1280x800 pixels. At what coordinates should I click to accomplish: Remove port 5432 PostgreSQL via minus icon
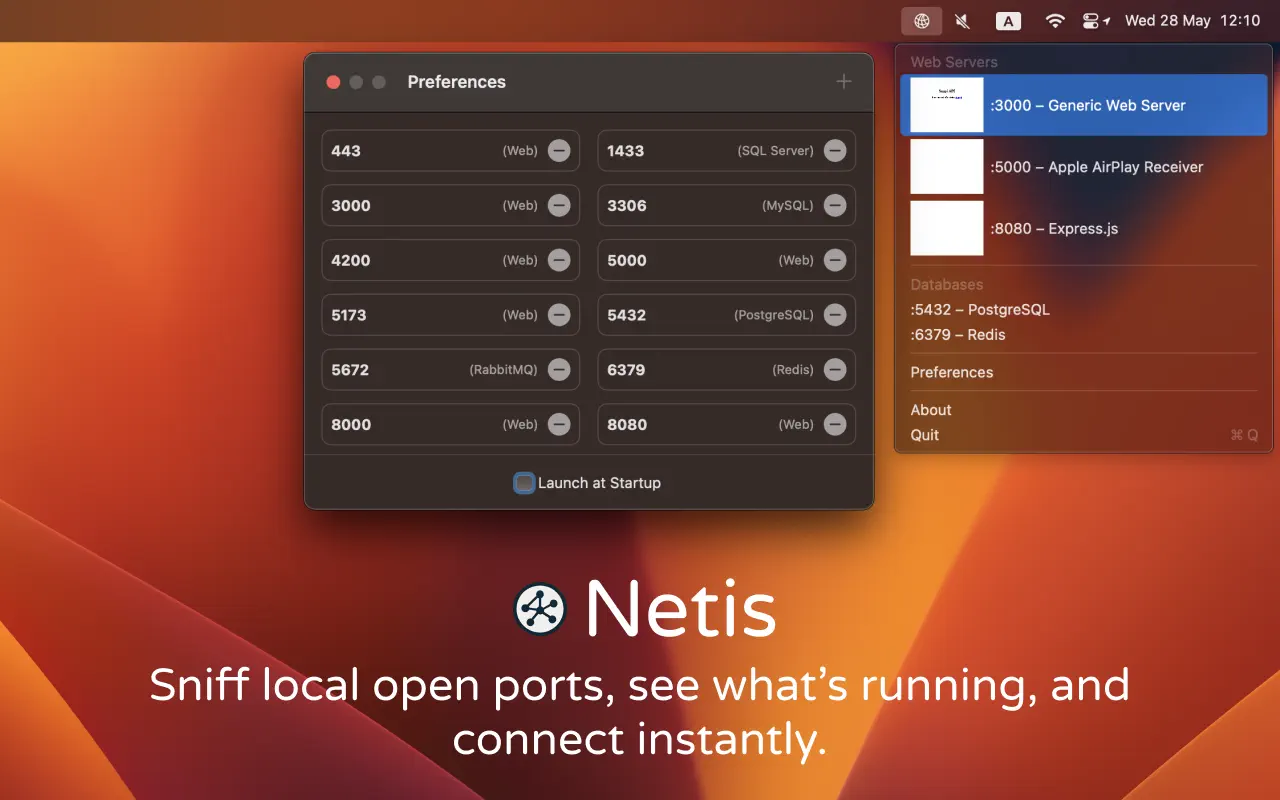point(835,314)
